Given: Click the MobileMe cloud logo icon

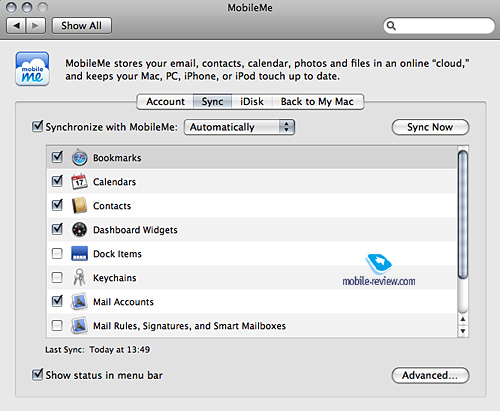Looking at the screenshot, I should click(32, 69).
